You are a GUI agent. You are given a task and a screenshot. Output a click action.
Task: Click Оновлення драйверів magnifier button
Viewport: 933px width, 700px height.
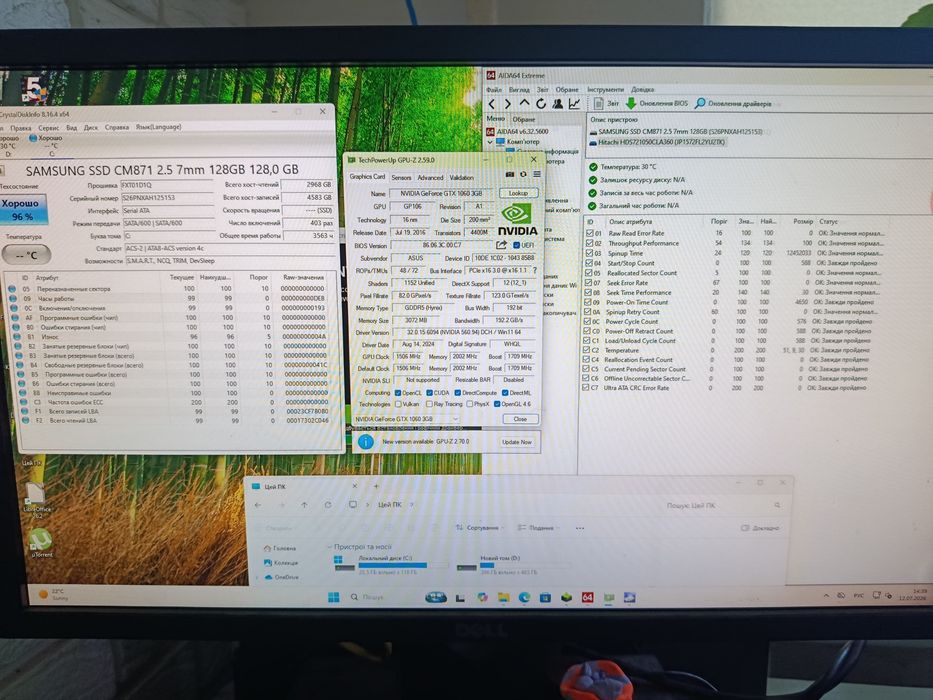(733, 104)
